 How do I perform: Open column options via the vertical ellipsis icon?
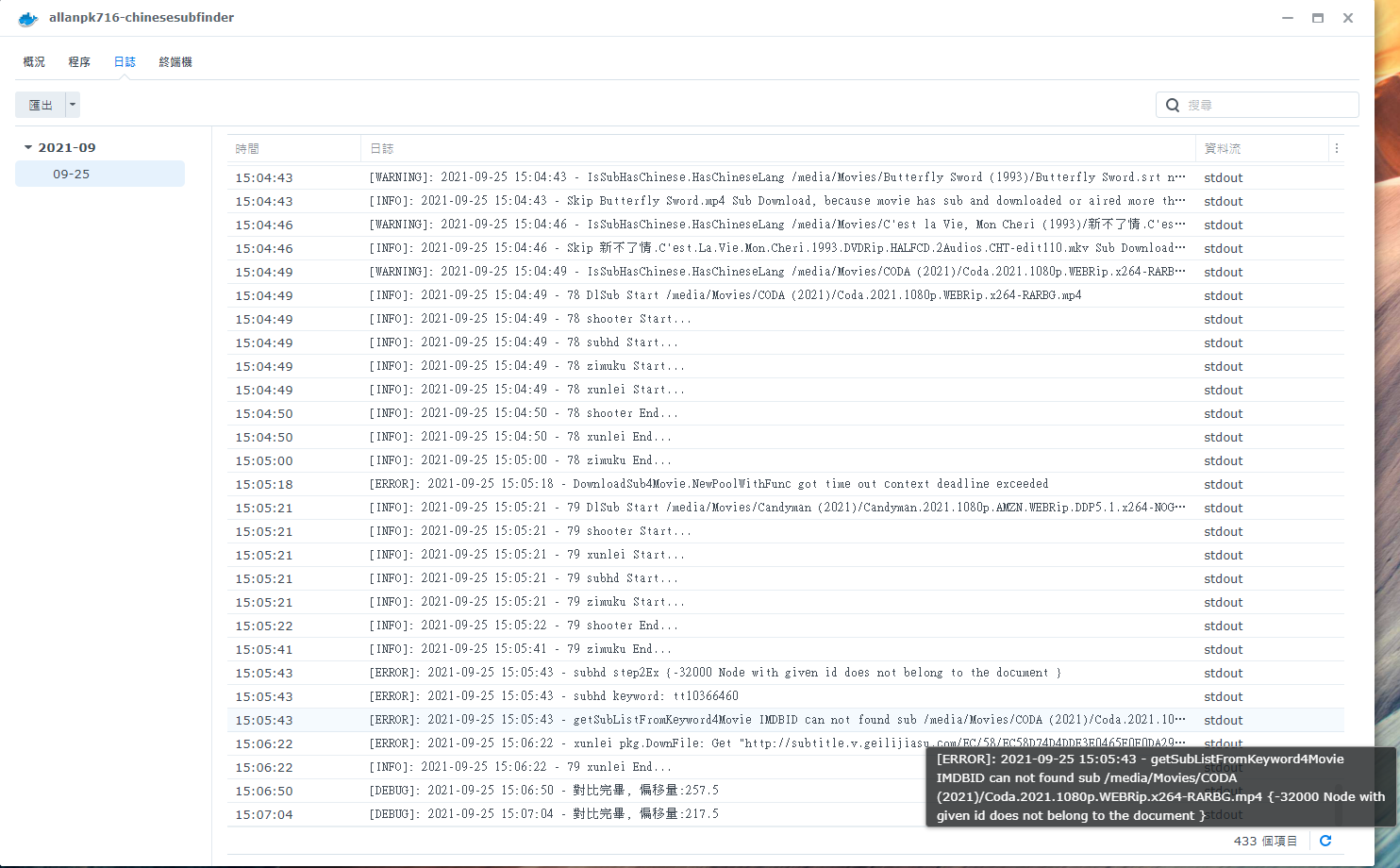click(1337, 148)
